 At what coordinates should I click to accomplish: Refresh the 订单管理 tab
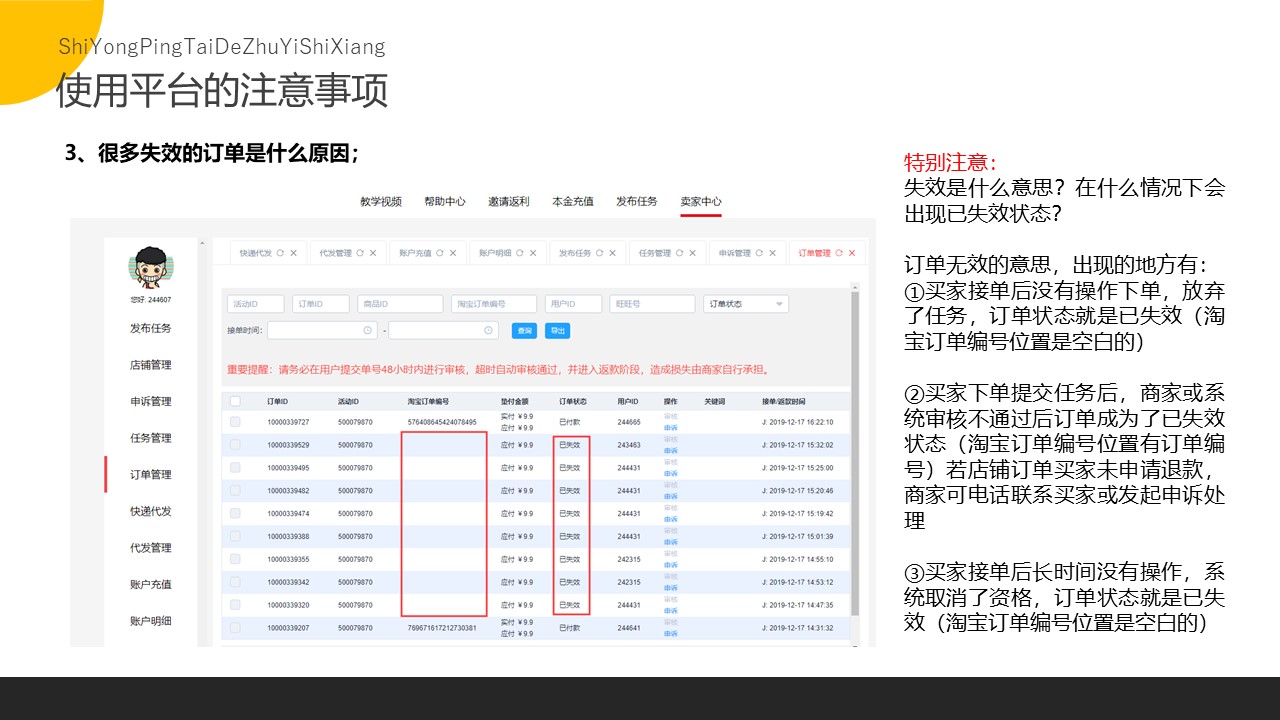coord(838,253)
